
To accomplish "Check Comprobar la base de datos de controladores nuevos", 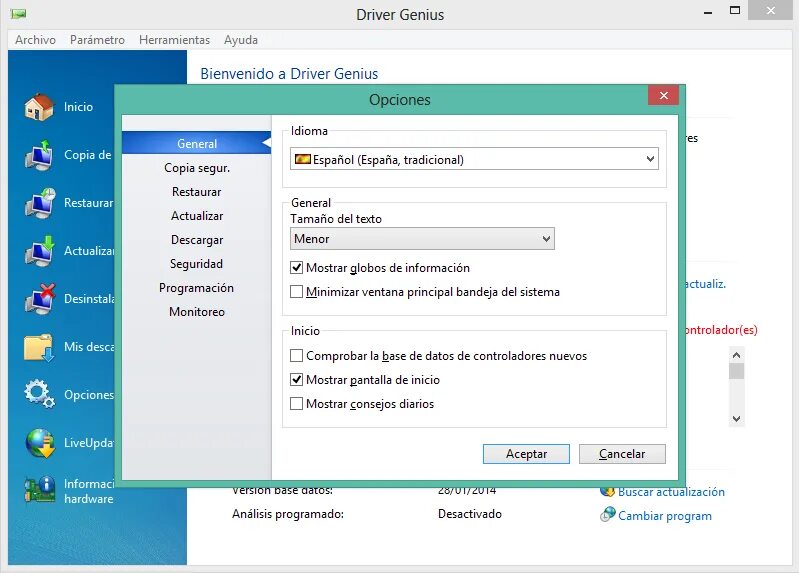I will point(297,355).
